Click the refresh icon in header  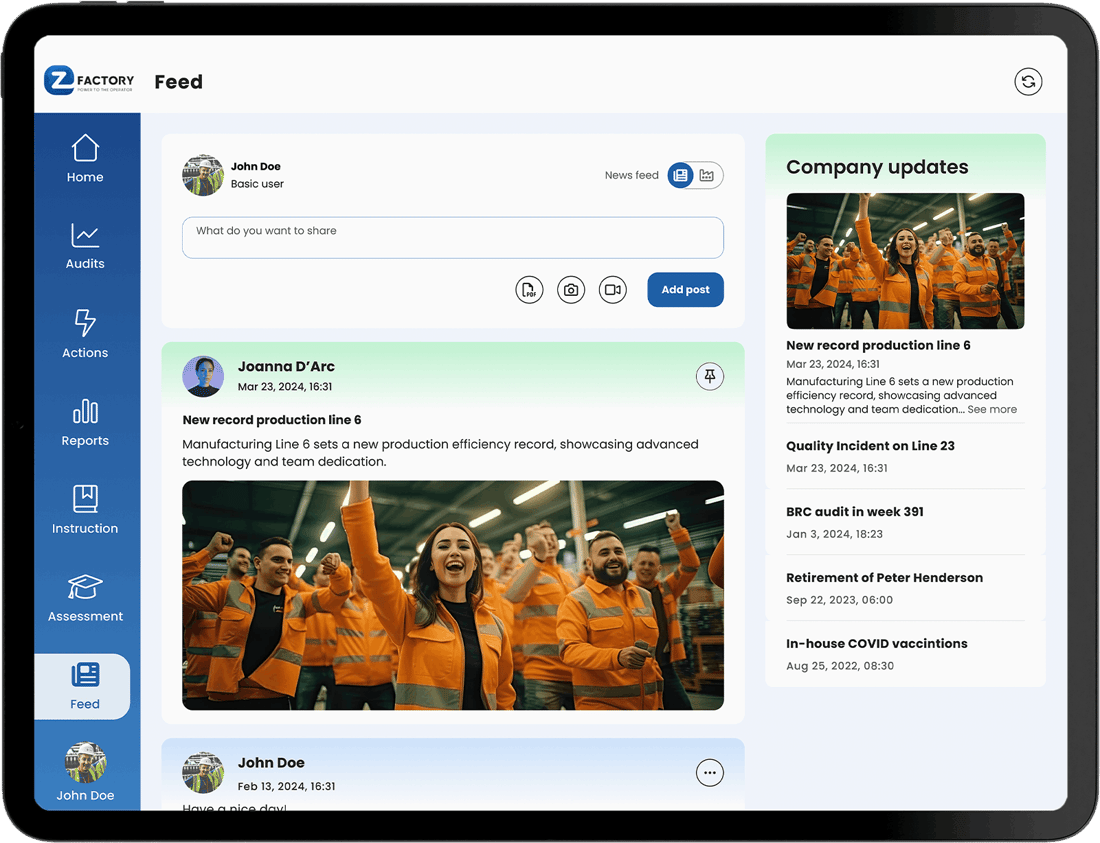1028,81
